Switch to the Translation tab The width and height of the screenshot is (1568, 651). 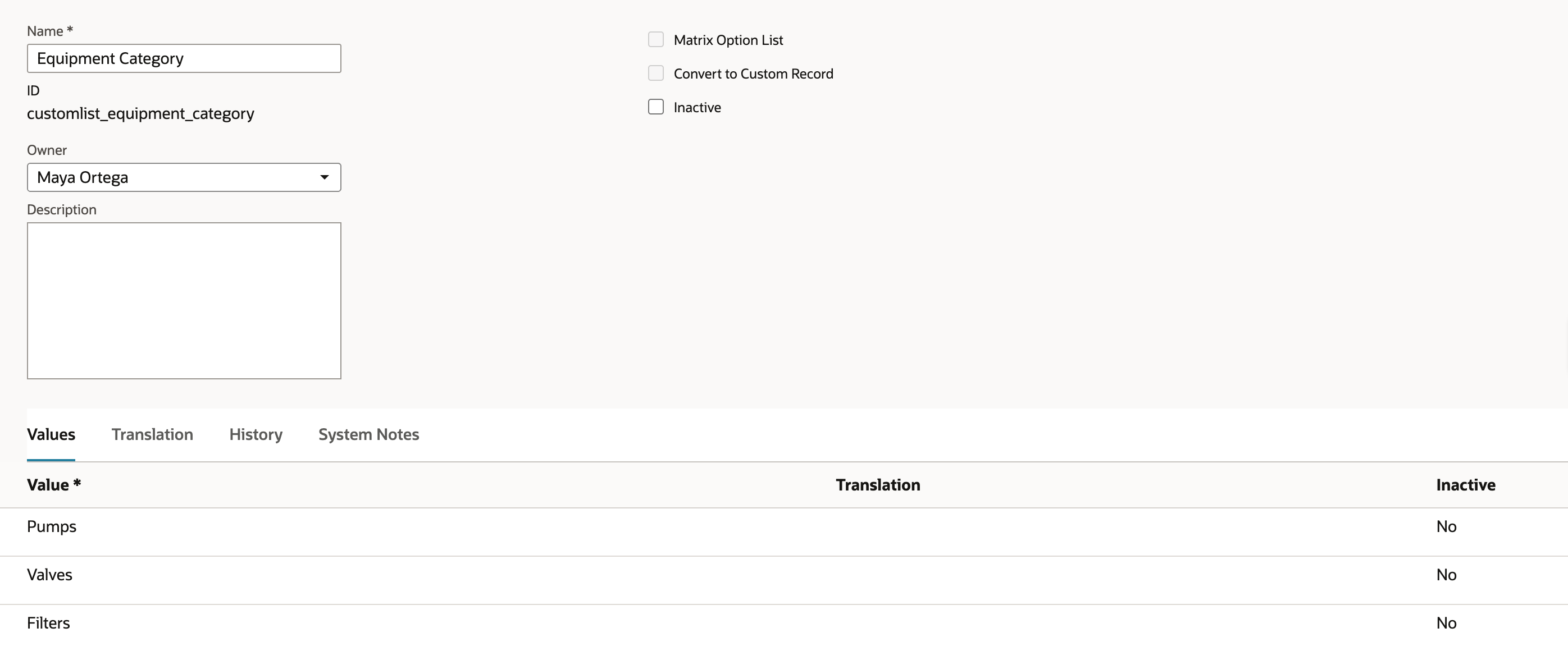coord(152,434)
